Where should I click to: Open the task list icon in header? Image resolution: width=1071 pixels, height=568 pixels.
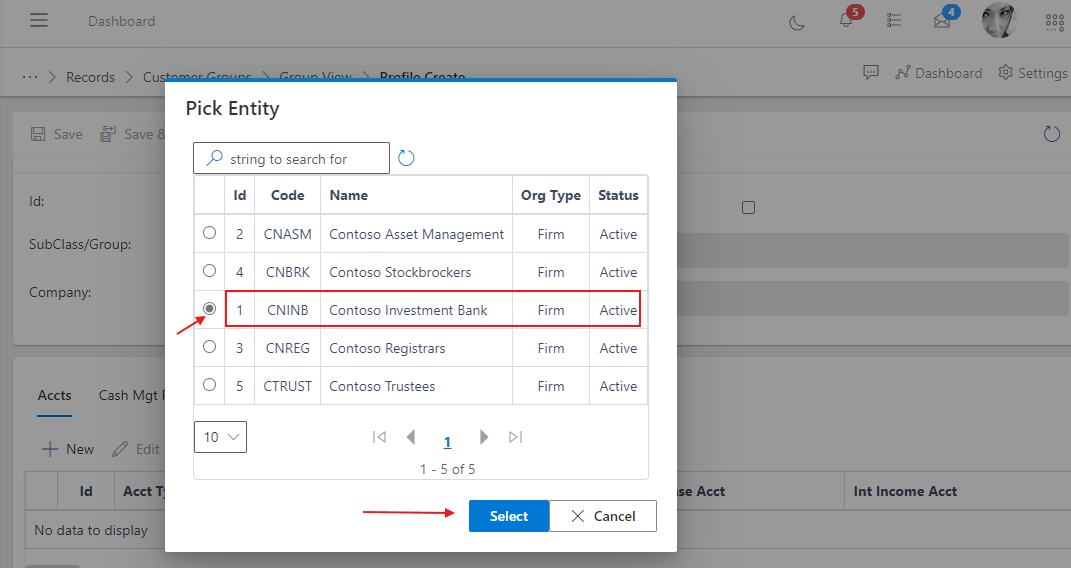894,21
